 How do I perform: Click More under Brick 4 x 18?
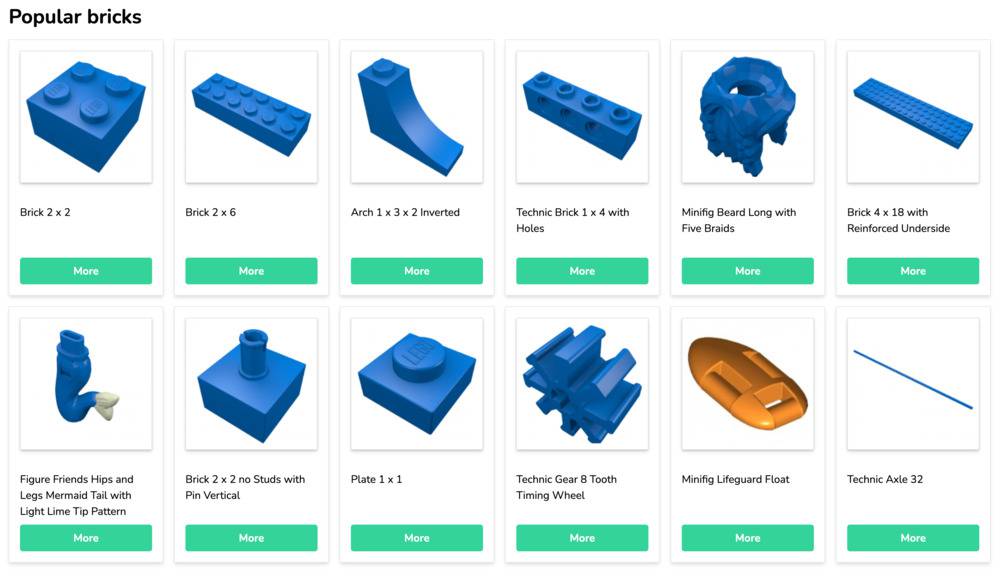click(913, 271)
